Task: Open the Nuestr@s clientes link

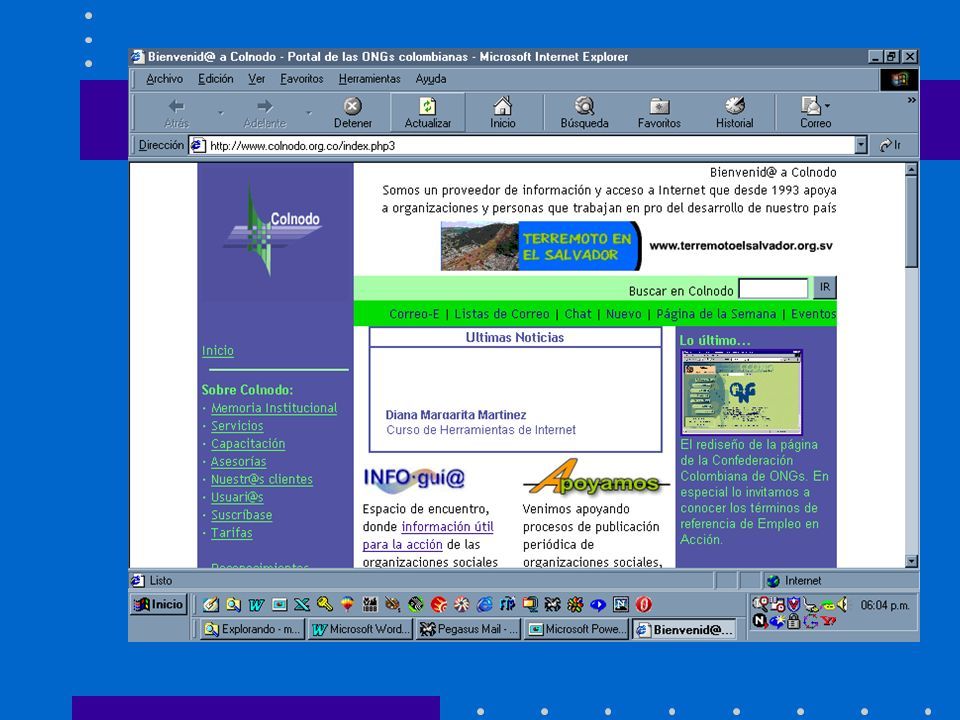Action: click(261, 479)
